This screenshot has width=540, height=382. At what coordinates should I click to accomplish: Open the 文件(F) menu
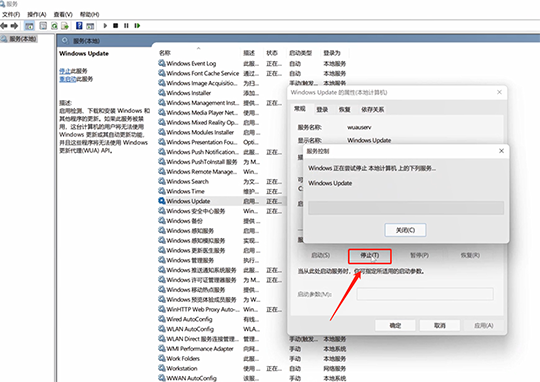point(11,14)
